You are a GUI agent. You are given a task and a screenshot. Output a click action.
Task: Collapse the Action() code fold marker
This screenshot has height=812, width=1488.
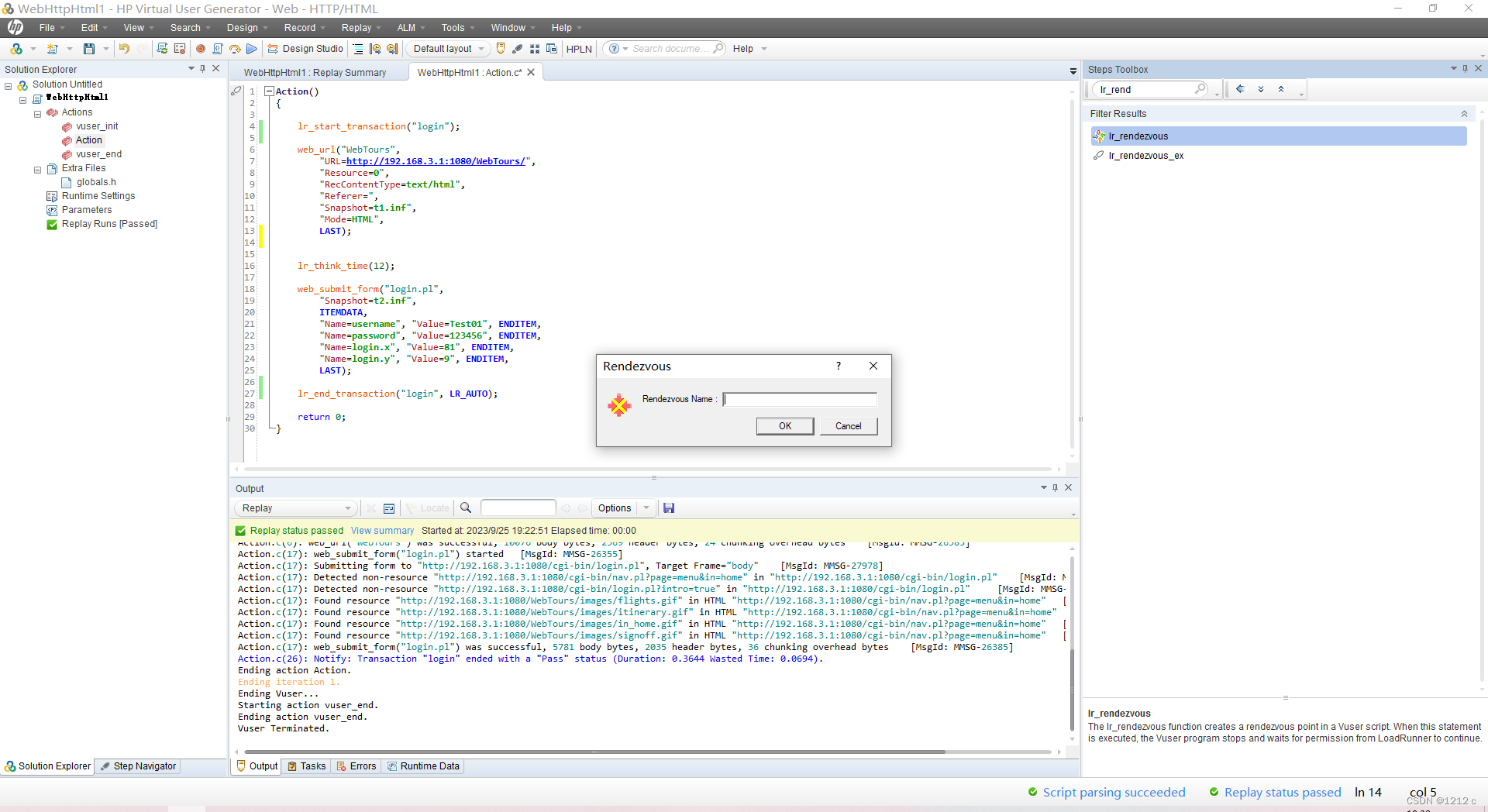tap(269, 91)
